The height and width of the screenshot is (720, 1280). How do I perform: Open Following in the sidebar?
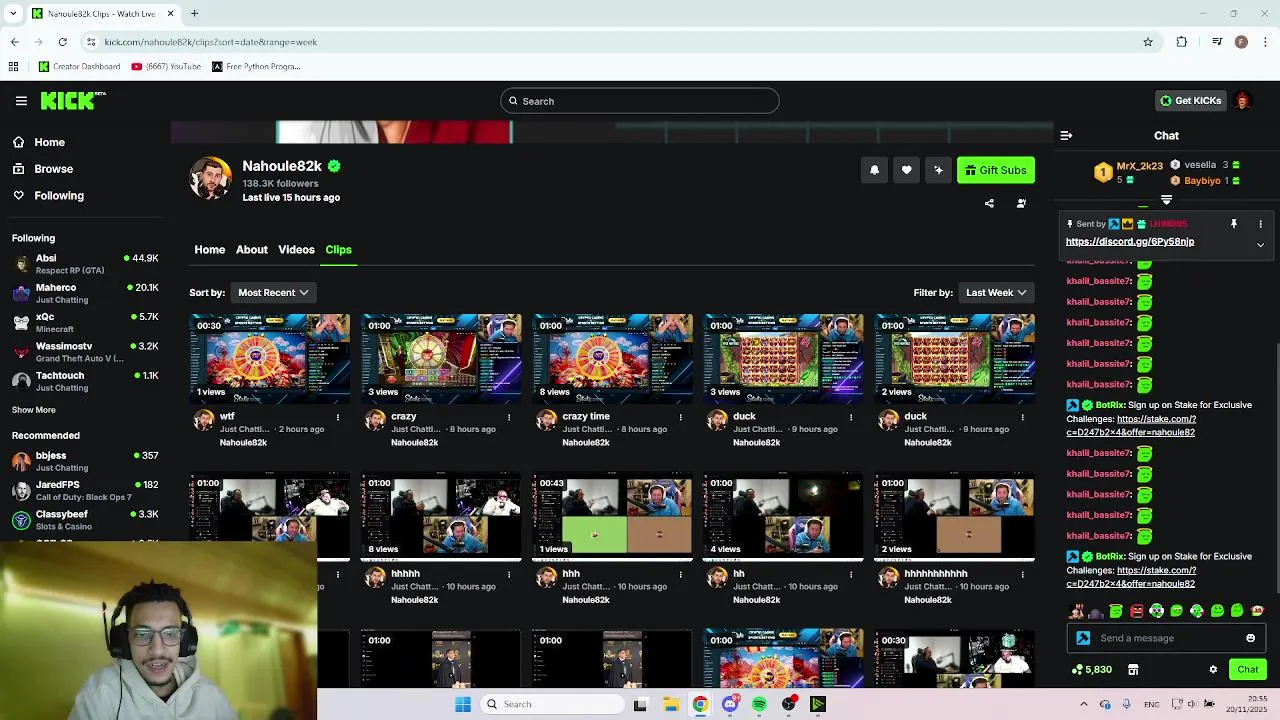click(48, 196)
